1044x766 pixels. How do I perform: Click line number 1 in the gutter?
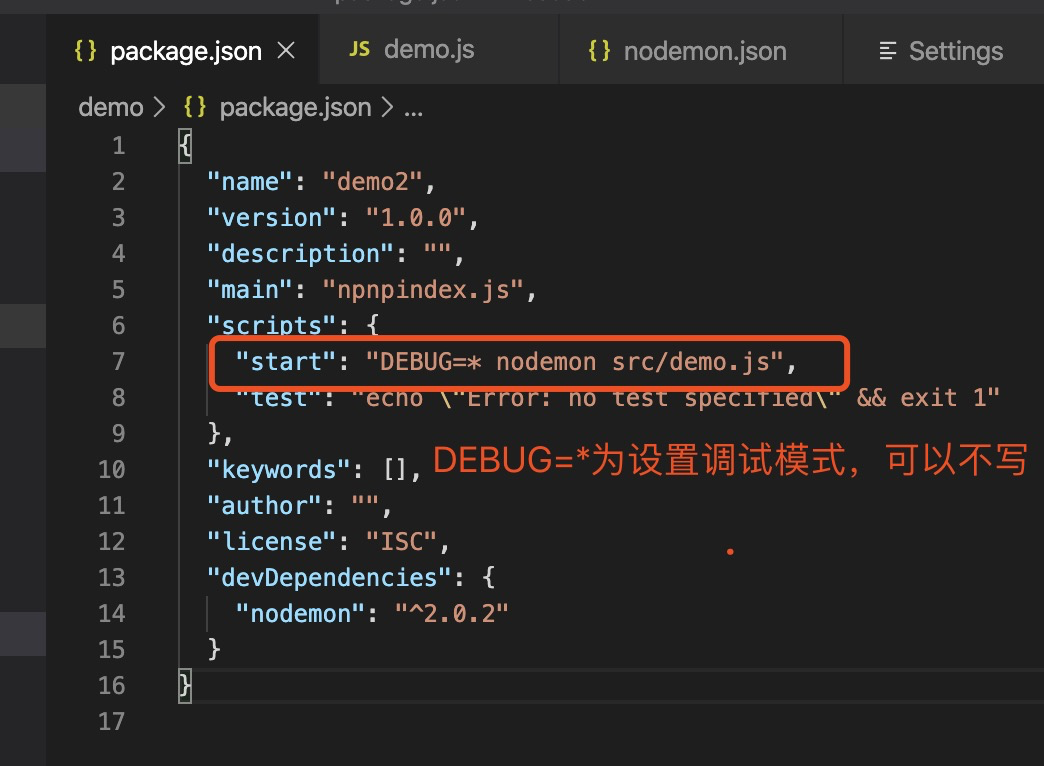(x=119, y=146)
